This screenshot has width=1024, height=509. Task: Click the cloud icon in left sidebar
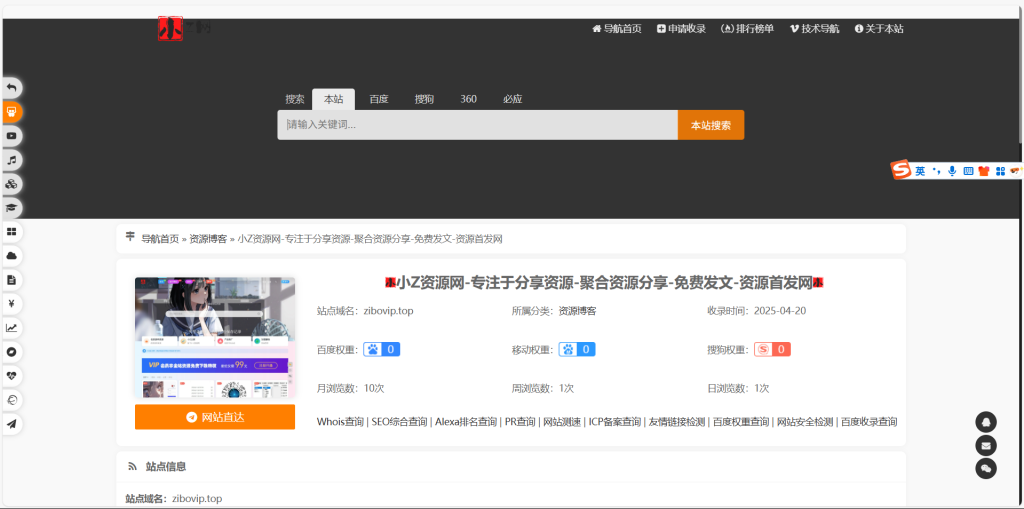[12, 256]
